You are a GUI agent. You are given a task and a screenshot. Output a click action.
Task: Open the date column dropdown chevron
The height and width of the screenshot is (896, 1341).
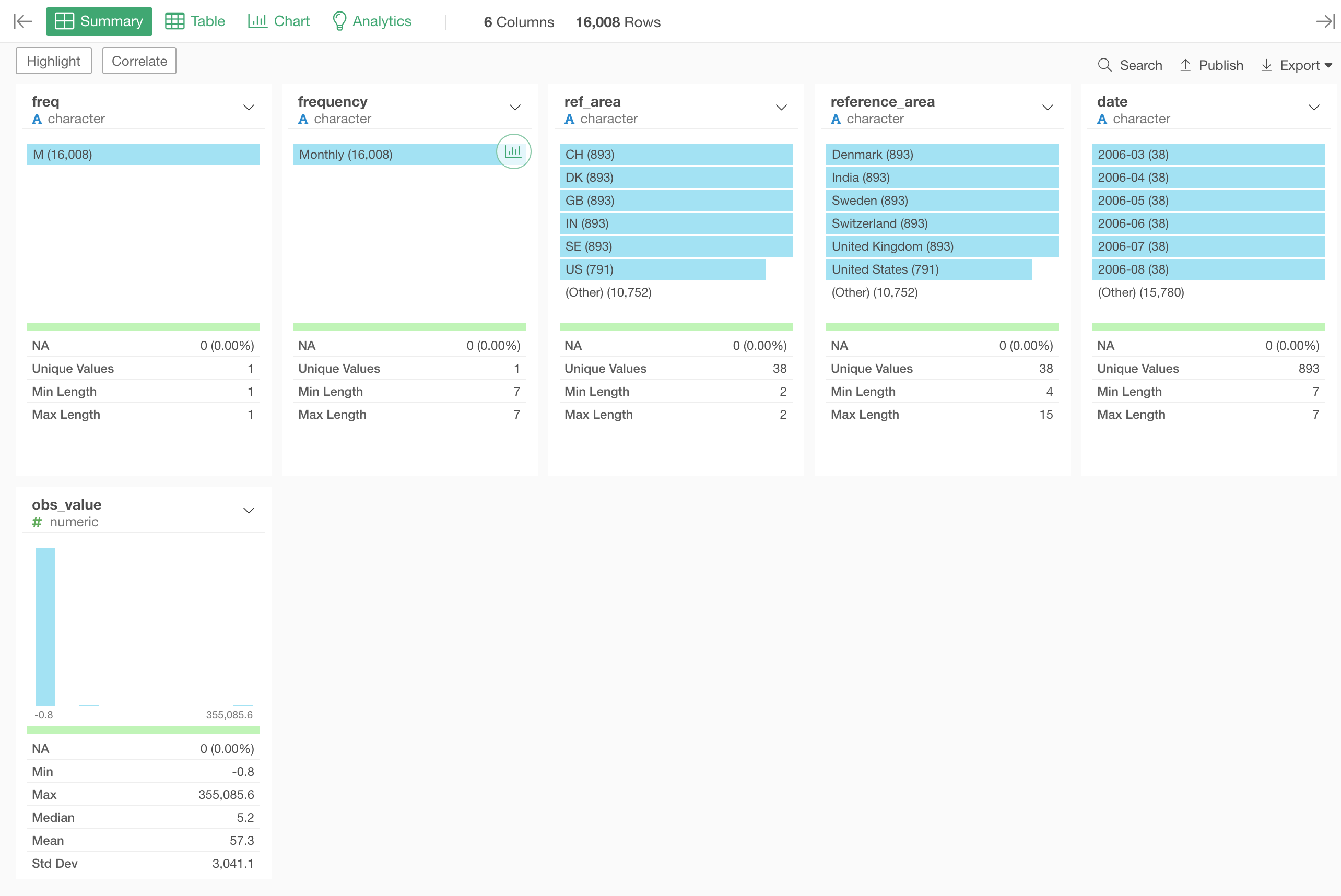pyautogui.click(x=1313, y=108)
